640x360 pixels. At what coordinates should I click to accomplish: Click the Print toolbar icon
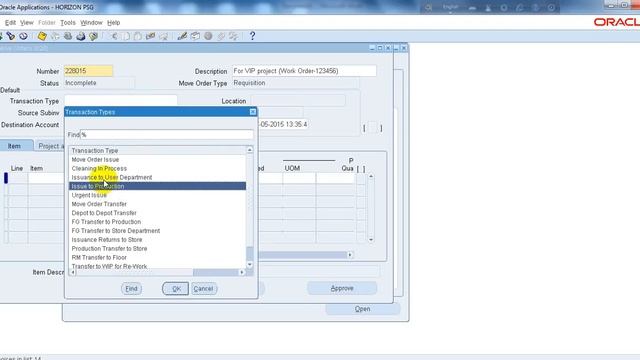(81, 36)
